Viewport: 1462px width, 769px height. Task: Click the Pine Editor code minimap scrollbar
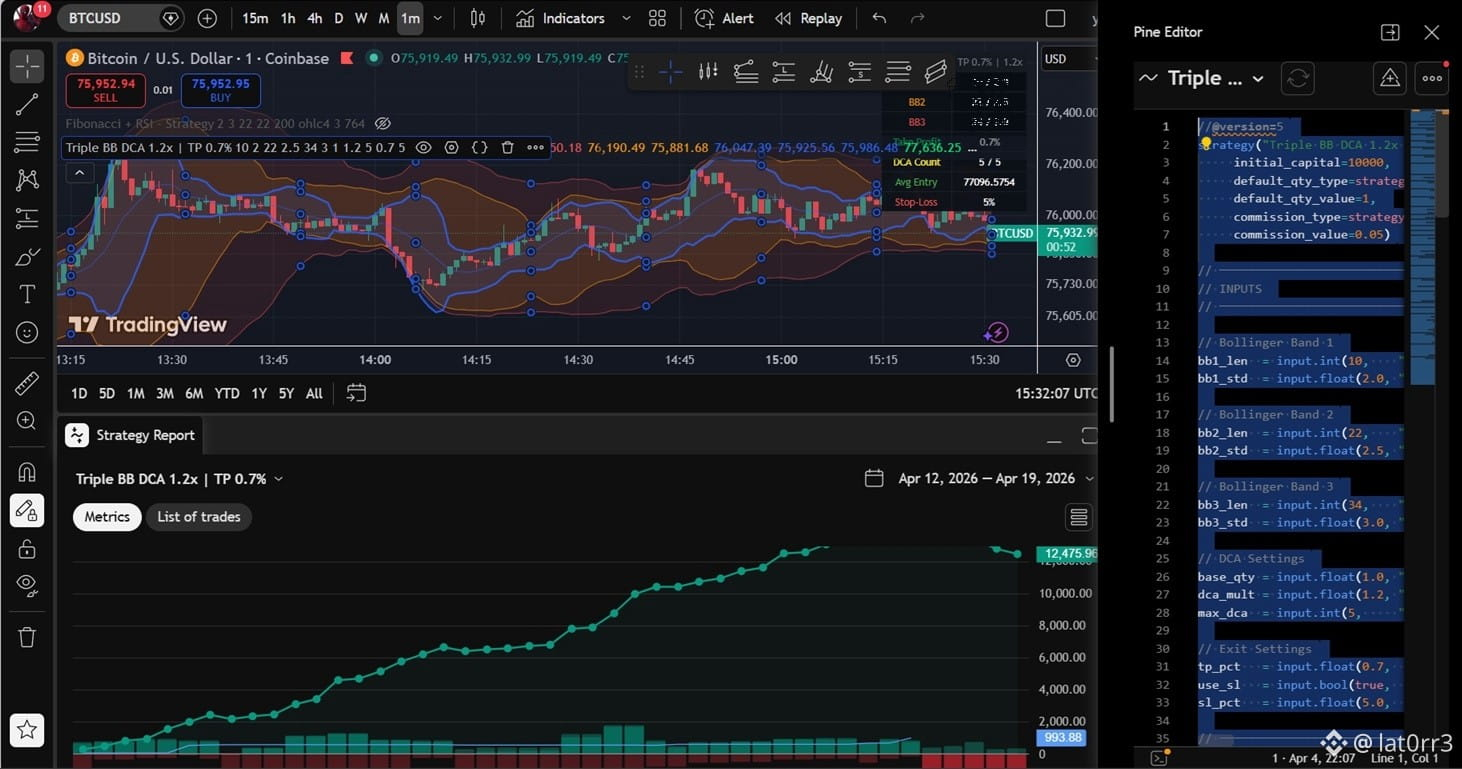(1419, 249)
